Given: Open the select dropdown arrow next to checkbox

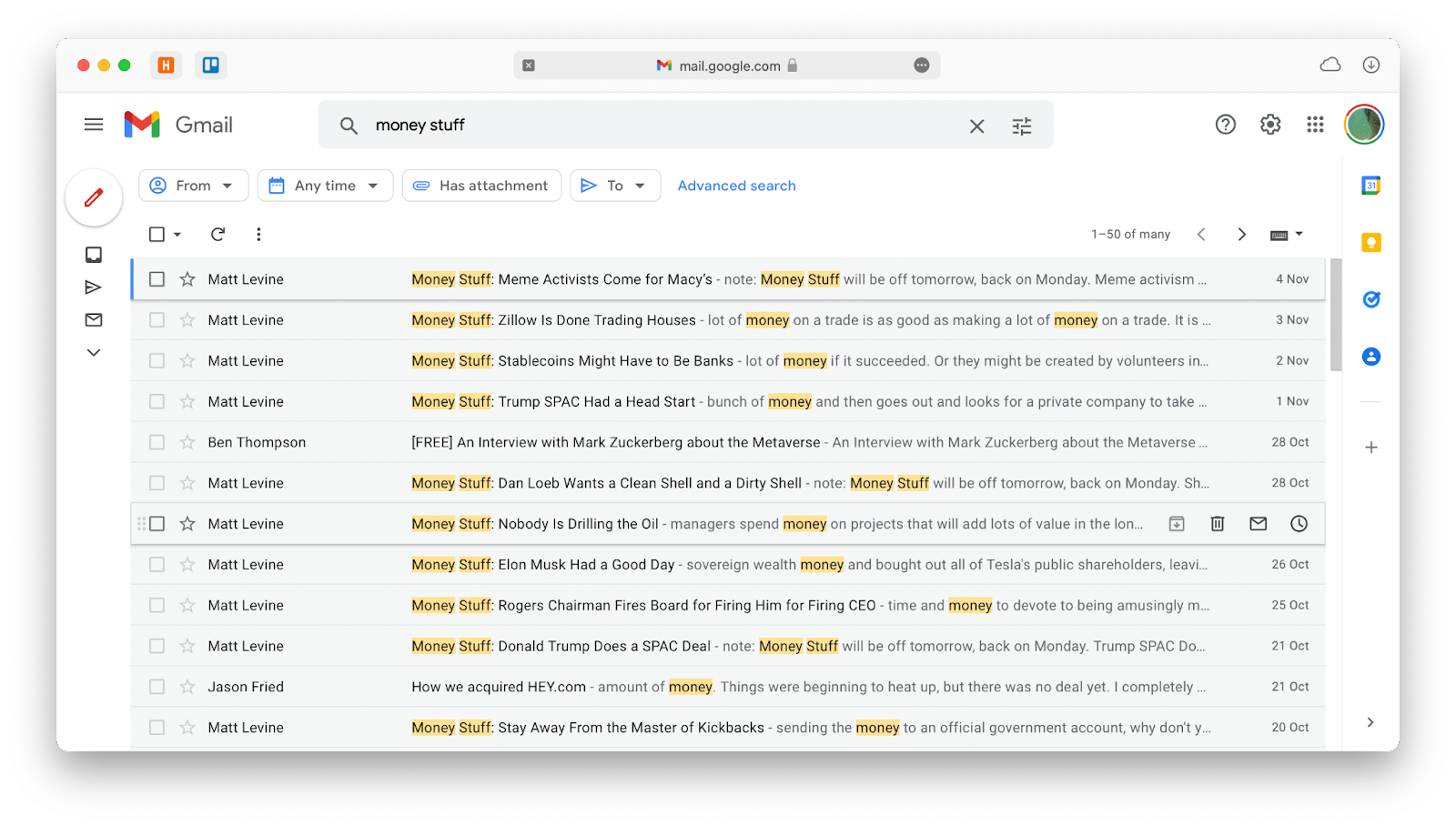Looking at the screenshot, I should point(177,235).
